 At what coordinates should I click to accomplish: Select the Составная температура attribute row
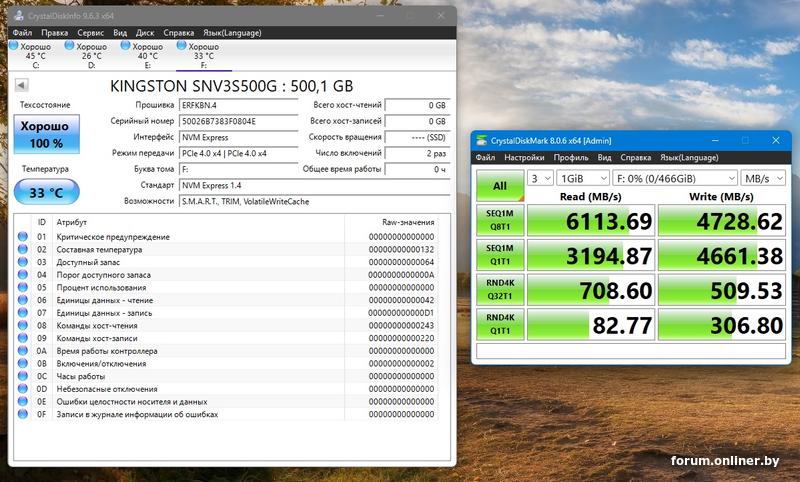[226, 249]
